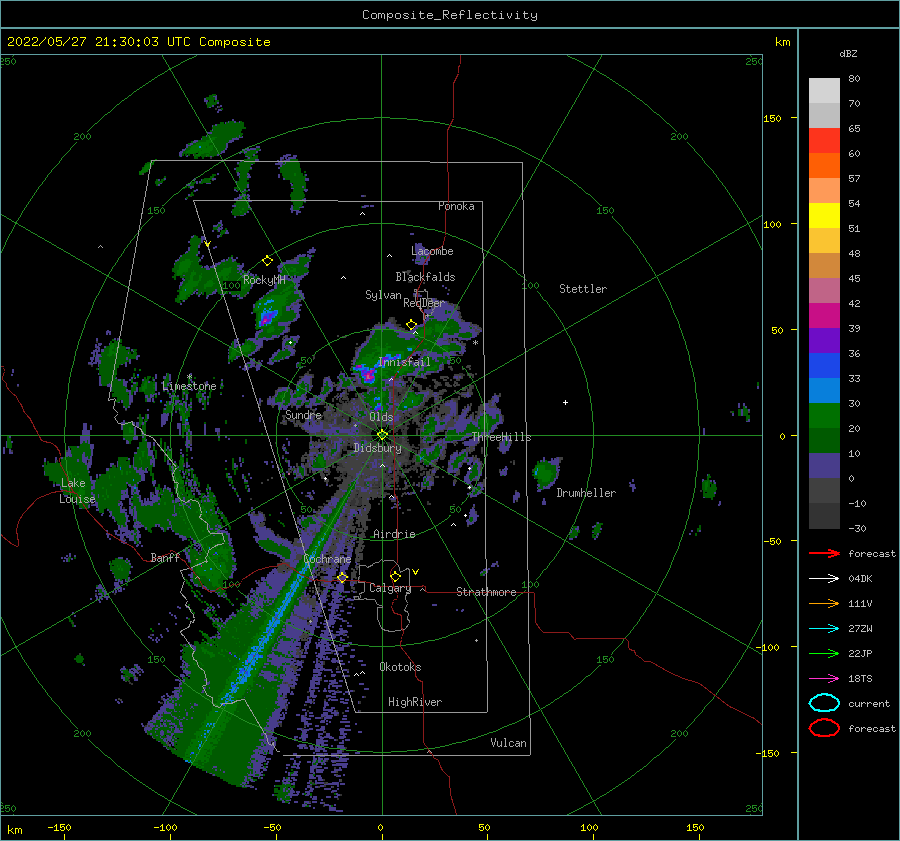This screenshot has height=841, width=900.
Task: Select green swatch between 30 and 20 dBZ
Action: click(824, 415)
